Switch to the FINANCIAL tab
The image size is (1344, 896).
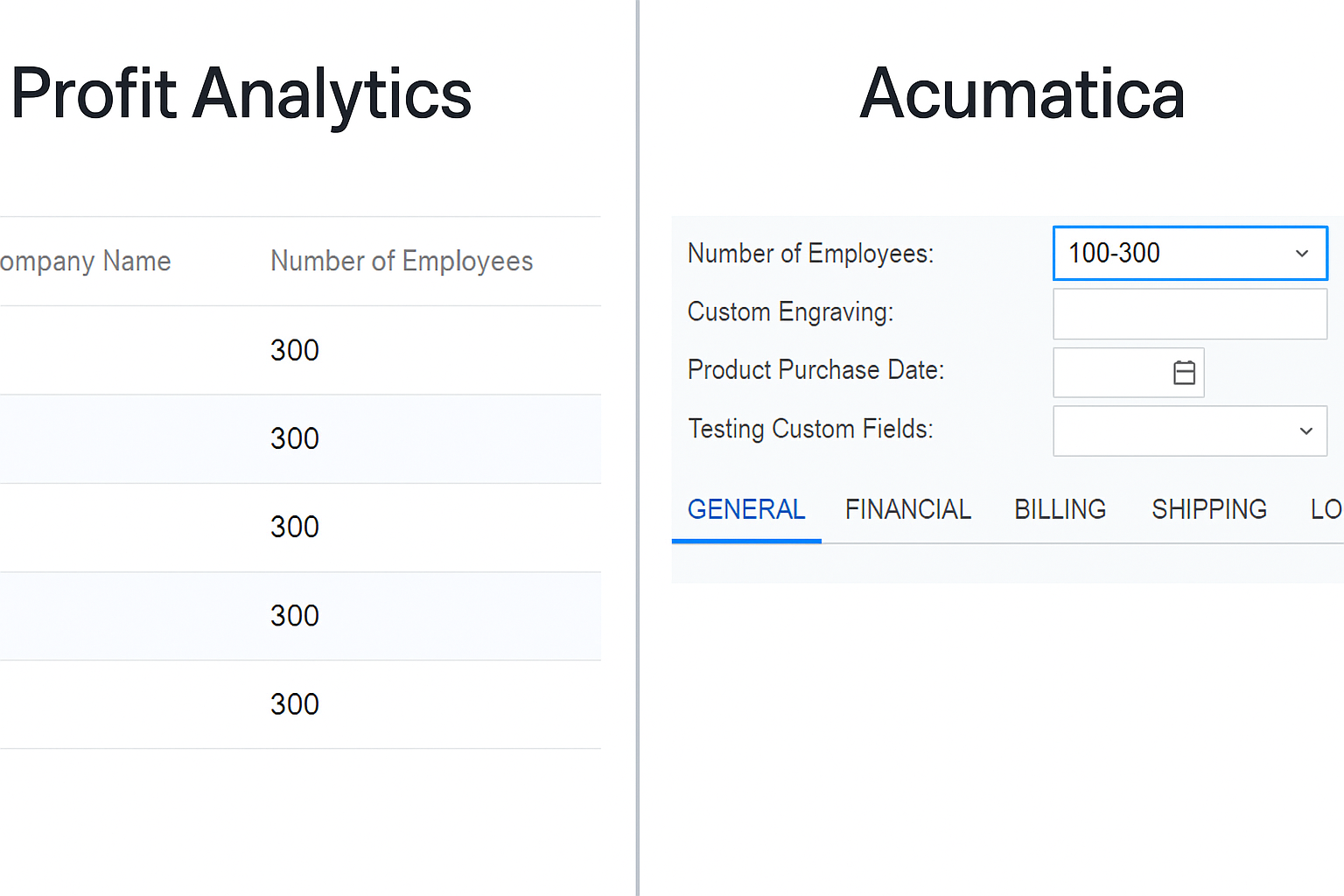point(908,509)
